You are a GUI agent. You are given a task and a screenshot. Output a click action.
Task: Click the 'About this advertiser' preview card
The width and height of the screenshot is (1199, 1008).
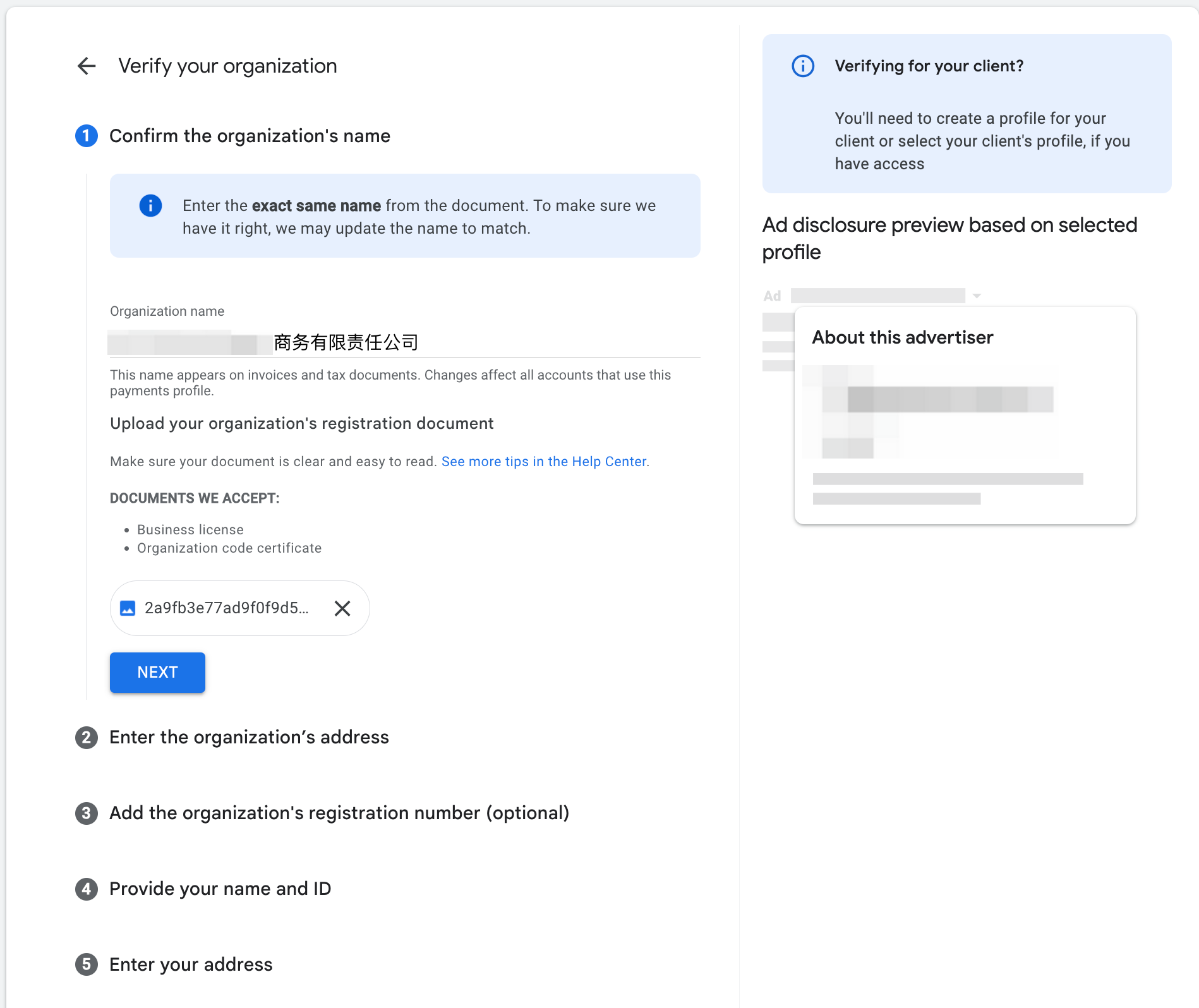coord(965,416)
